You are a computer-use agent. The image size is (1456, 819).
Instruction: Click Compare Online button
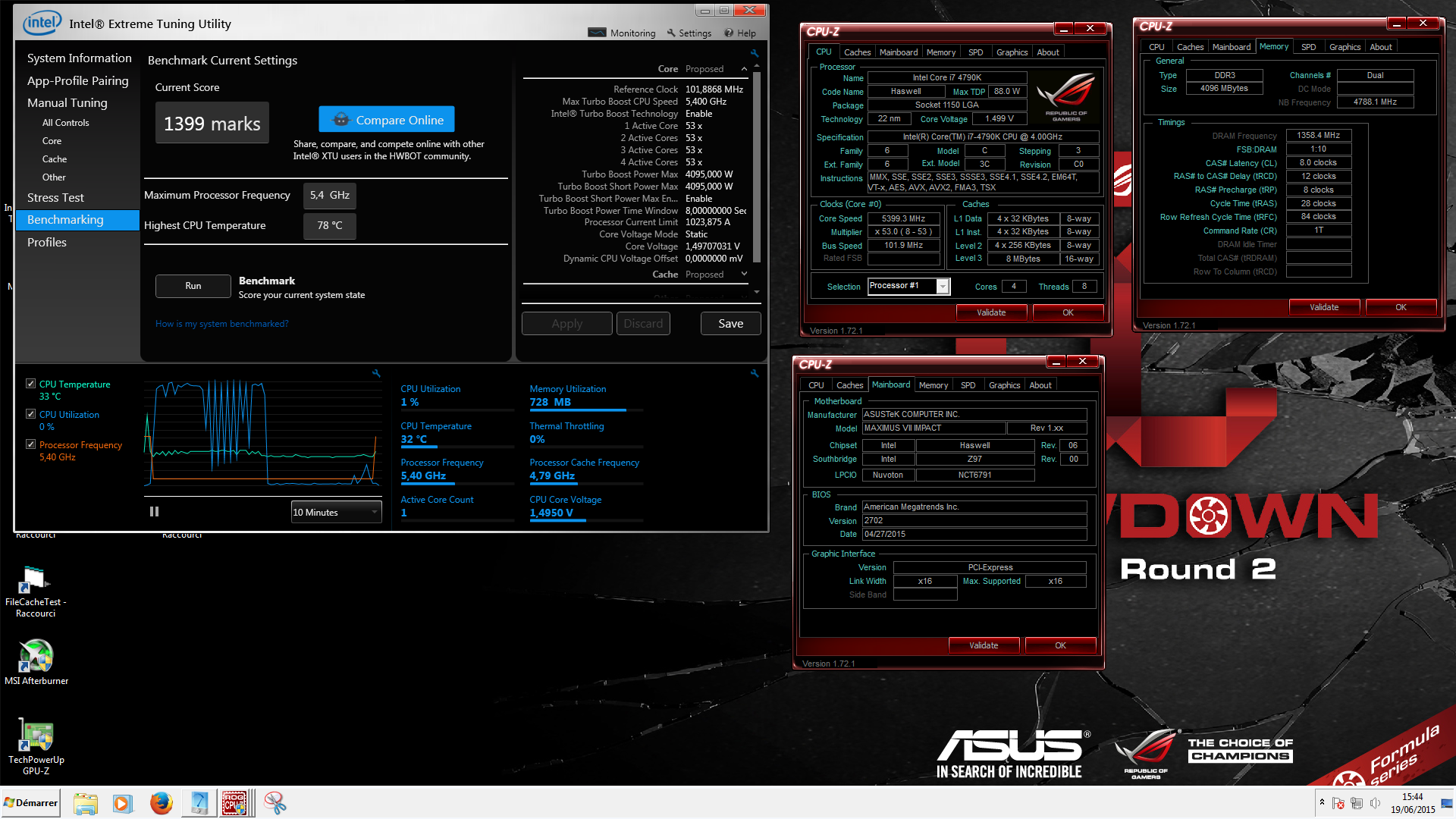386,120
